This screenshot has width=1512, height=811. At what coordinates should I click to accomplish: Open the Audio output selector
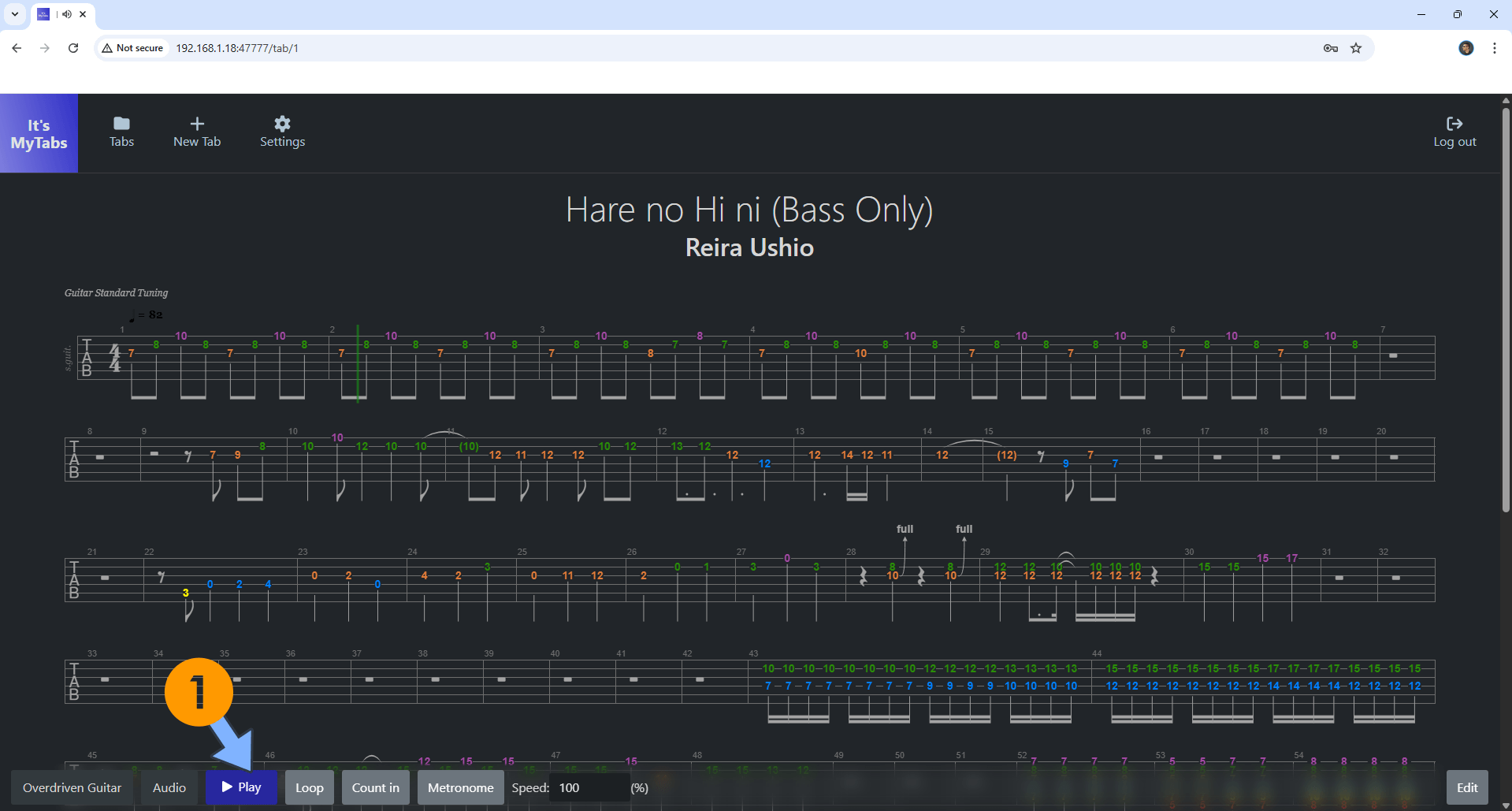point(169,787)
